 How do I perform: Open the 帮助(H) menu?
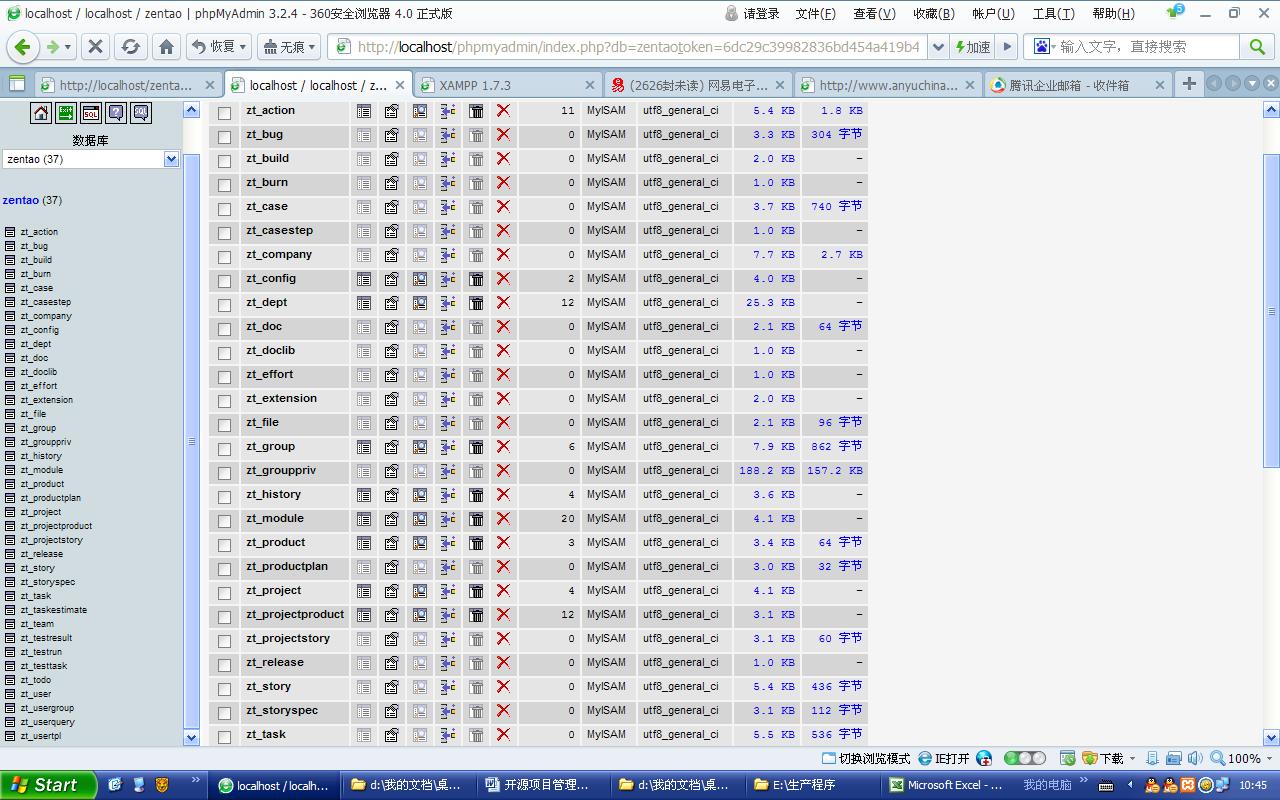[x=1113, y=13]
